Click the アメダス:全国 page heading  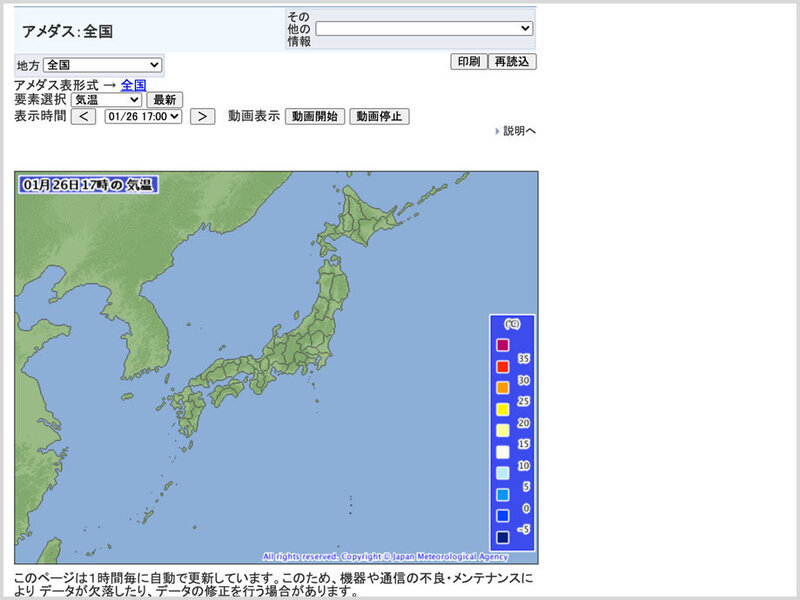pyautogui.click(x=67, y=32)
